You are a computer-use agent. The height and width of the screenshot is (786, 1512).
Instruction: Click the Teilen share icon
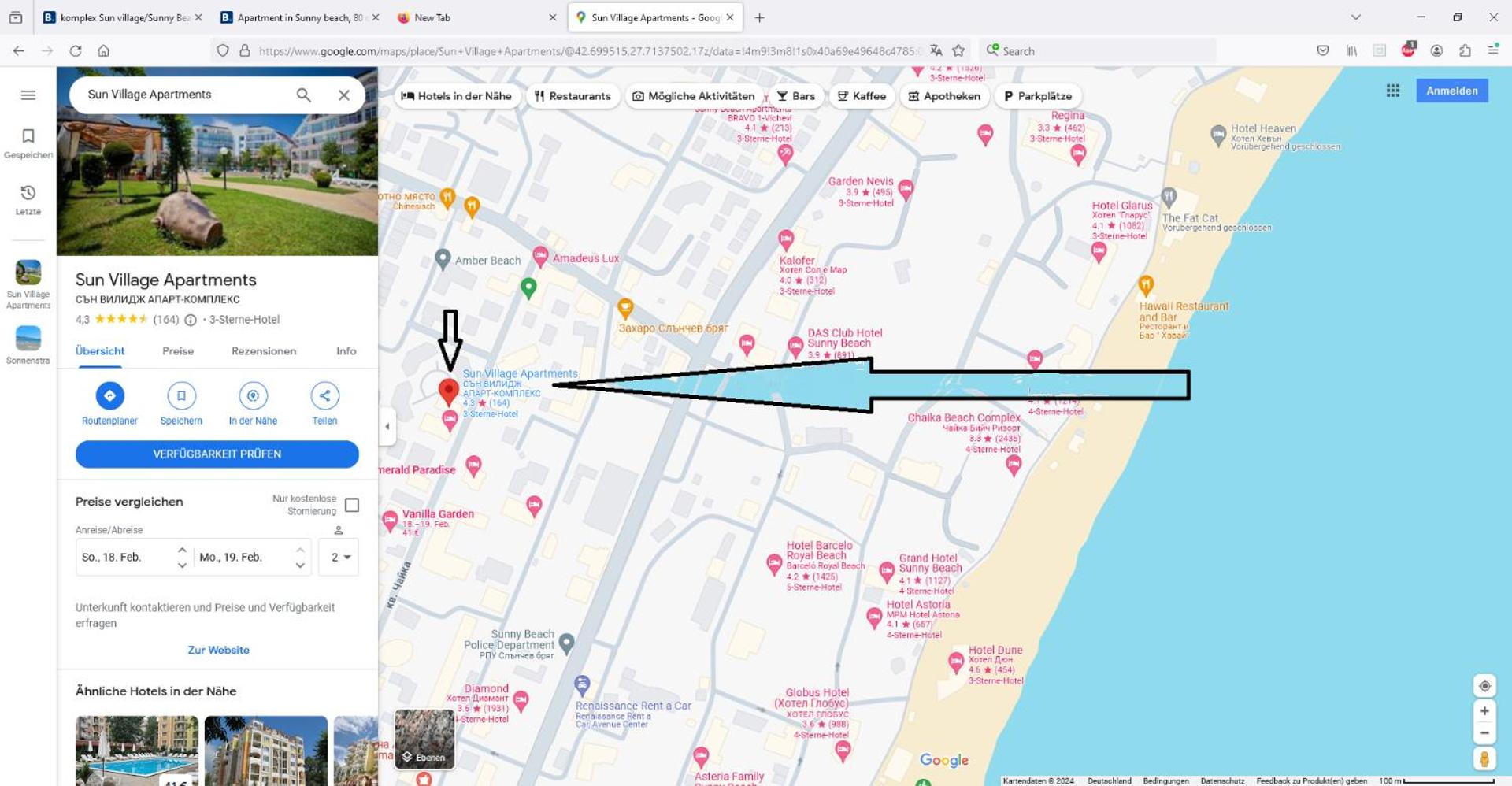324,396
